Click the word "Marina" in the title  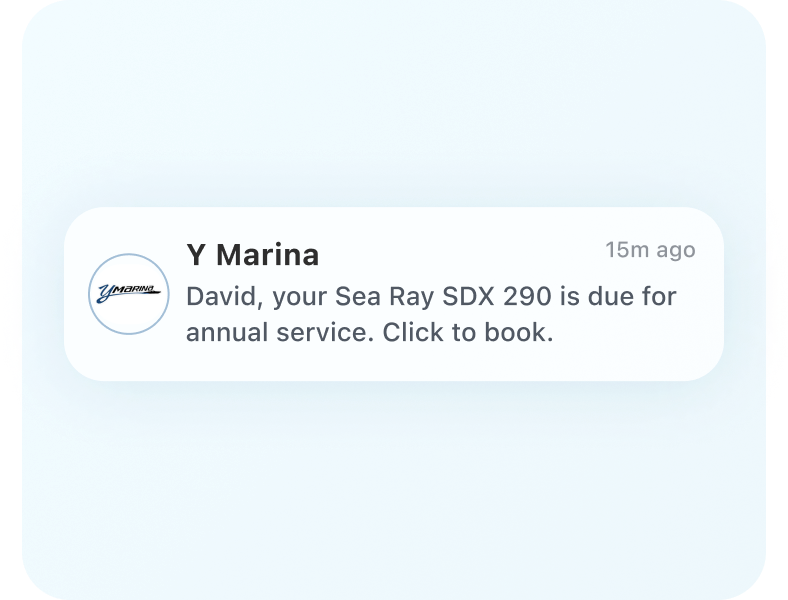click(x=268, y=255)
